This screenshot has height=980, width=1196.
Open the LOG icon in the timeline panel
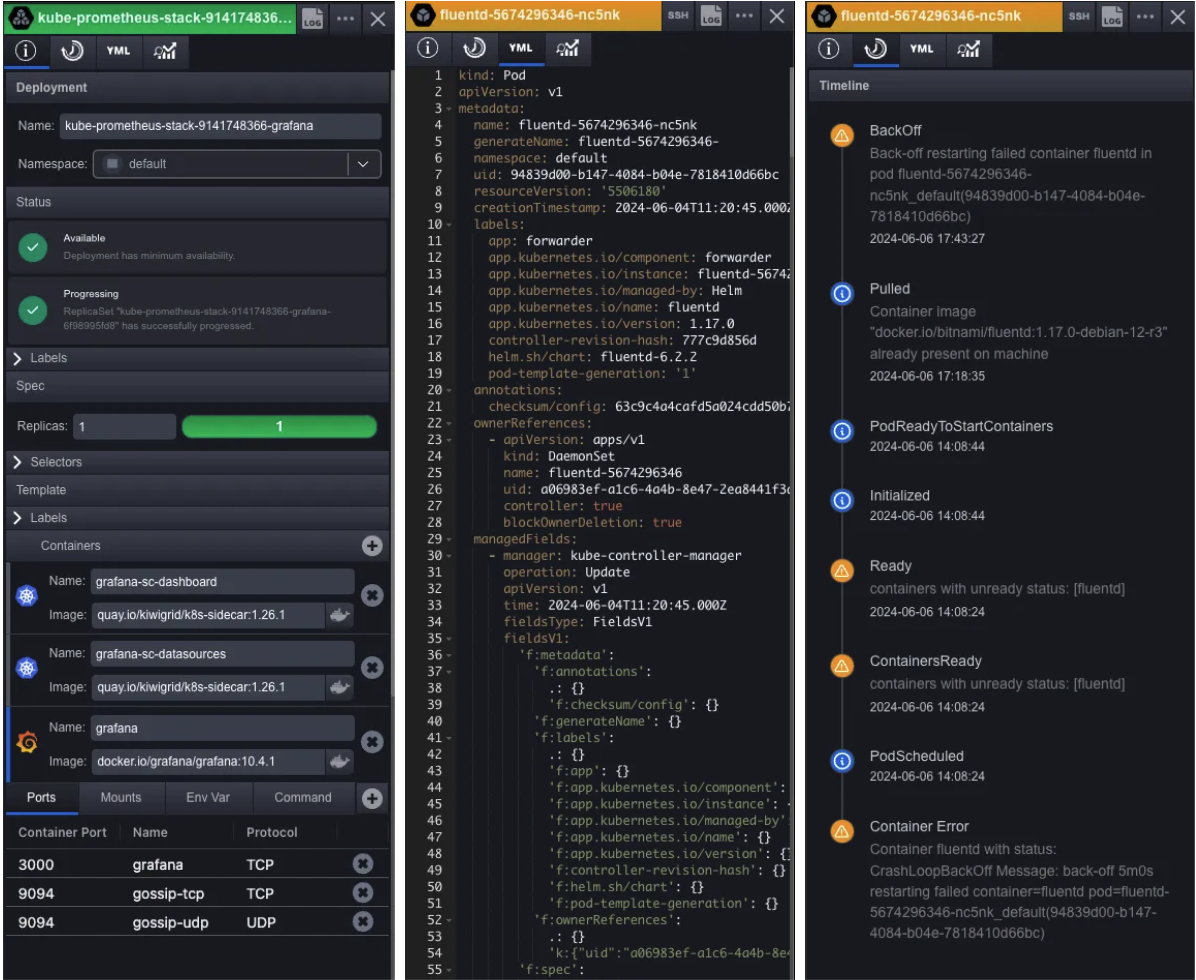pyautogui.click(x=1112, y=17)
